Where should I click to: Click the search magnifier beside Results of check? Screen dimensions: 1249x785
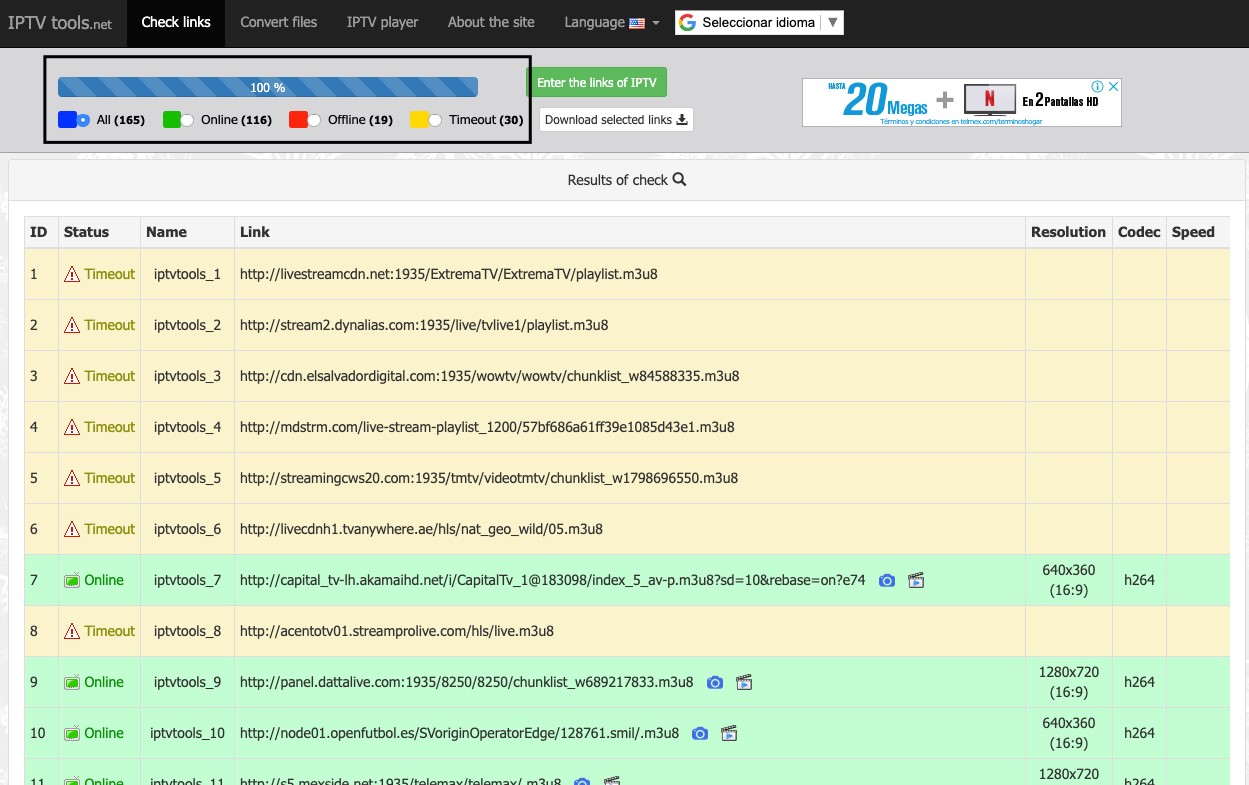680,180
